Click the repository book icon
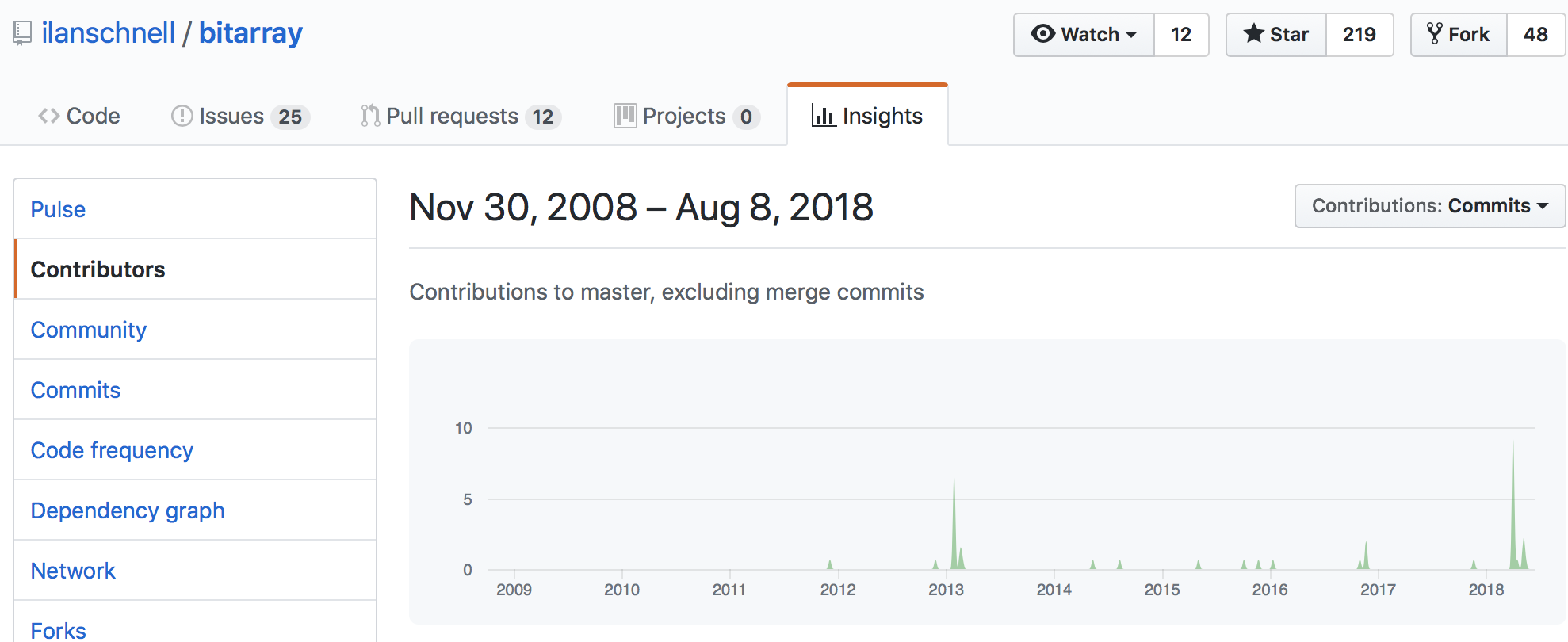This screenshot has width=1568, height=642. [22, 33]
